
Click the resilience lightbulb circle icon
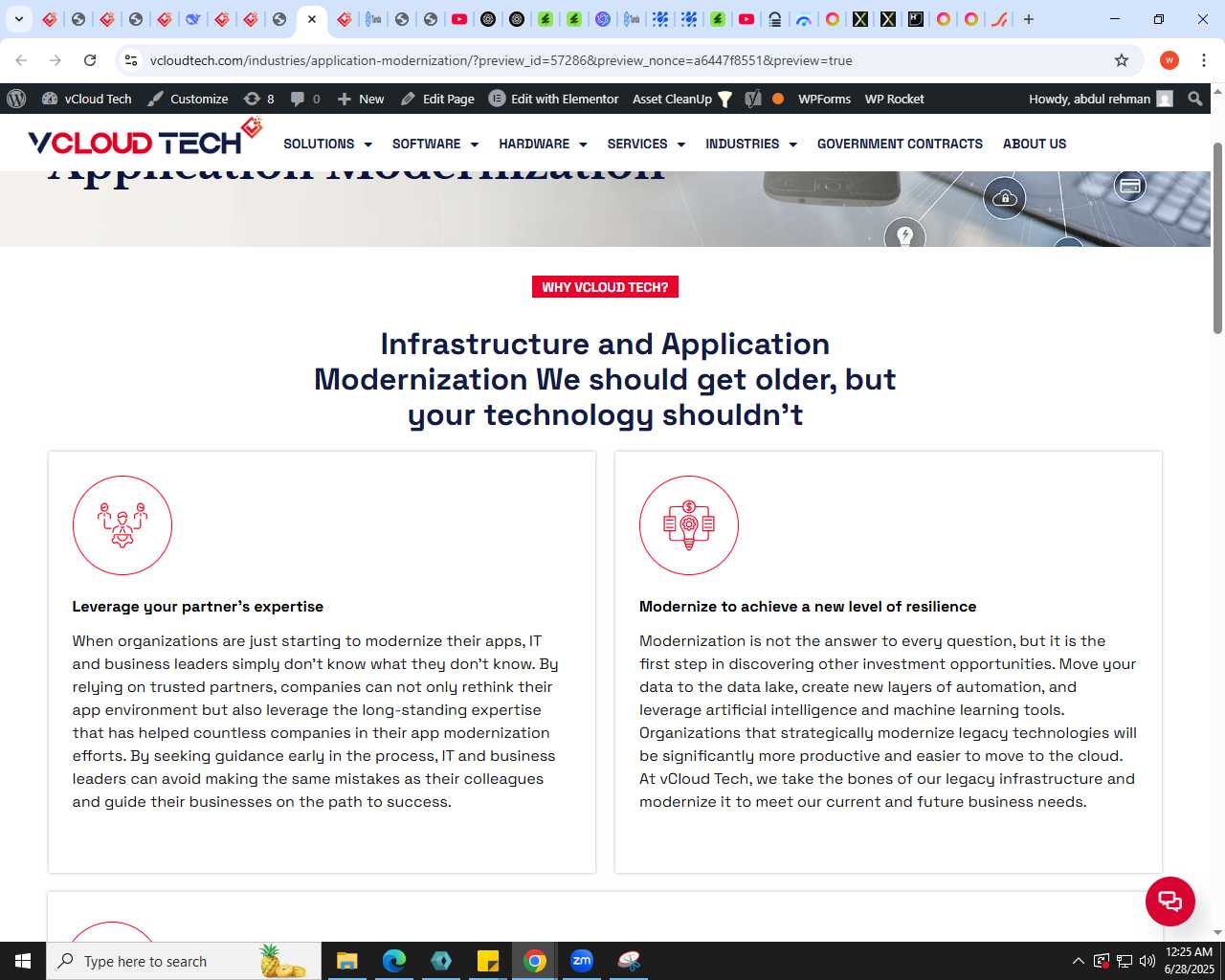coord(689,525)
